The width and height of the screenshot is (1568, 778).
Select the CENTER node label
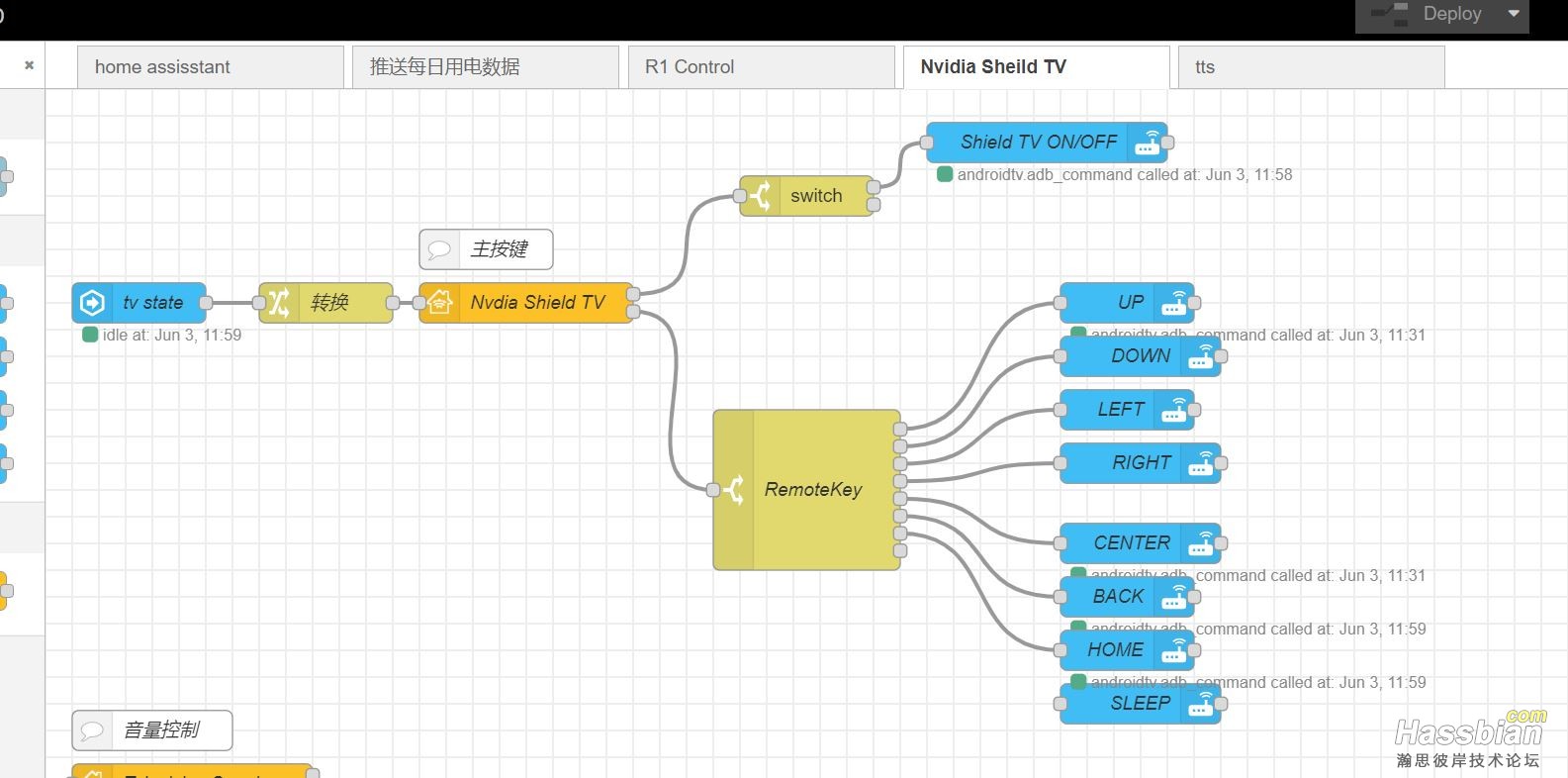(x=1132, y=543)
